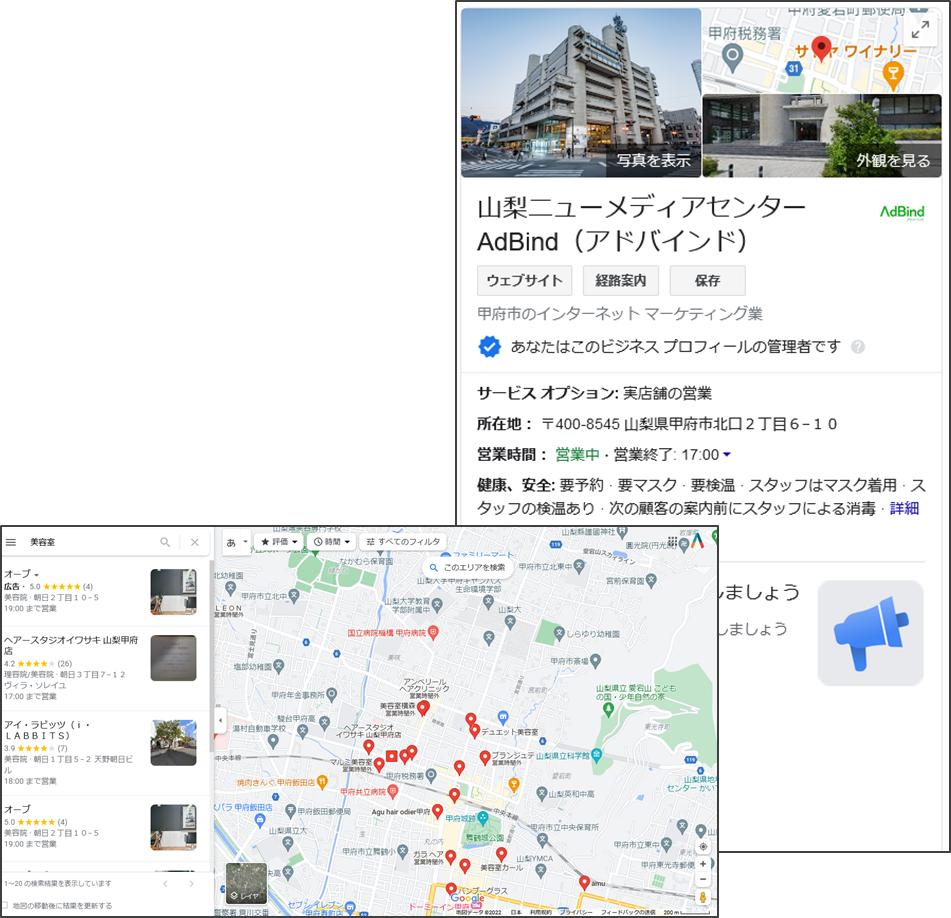Click the ガラ ヘア map pin
The image size is (951, 918).
[450, 857]
